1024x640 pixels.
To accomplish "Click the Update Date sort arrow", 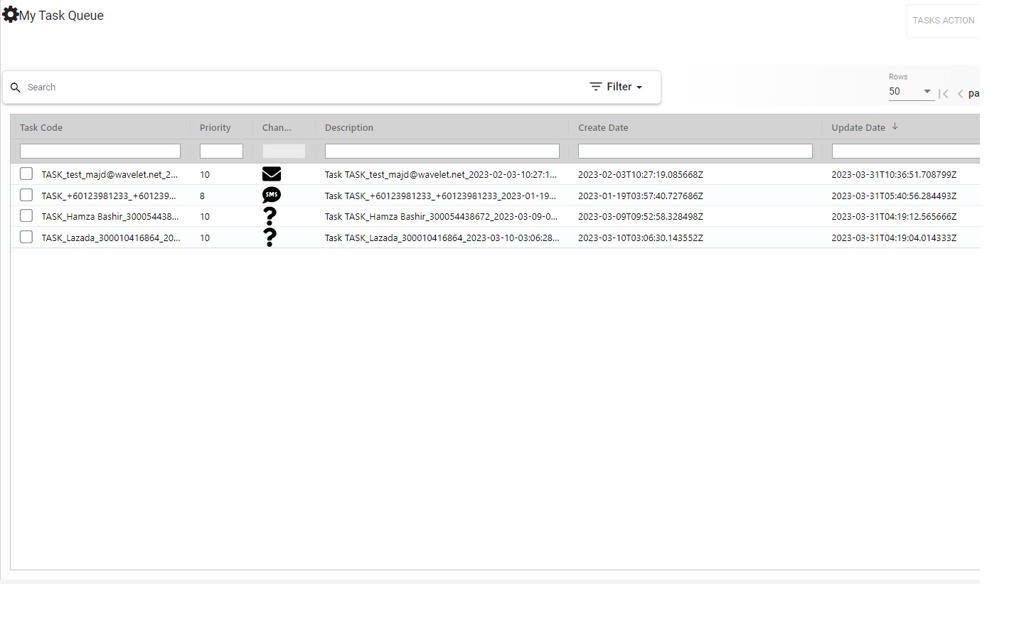I will (x=895, y=127).
